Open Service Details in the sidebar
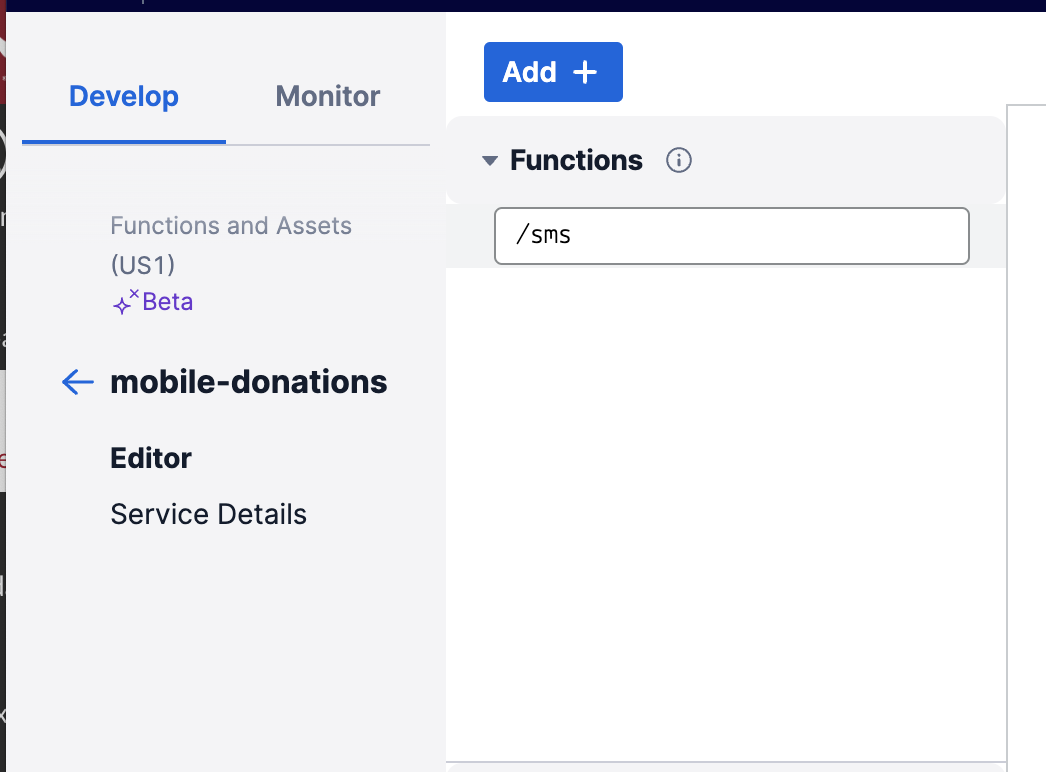 click(208, 514)
